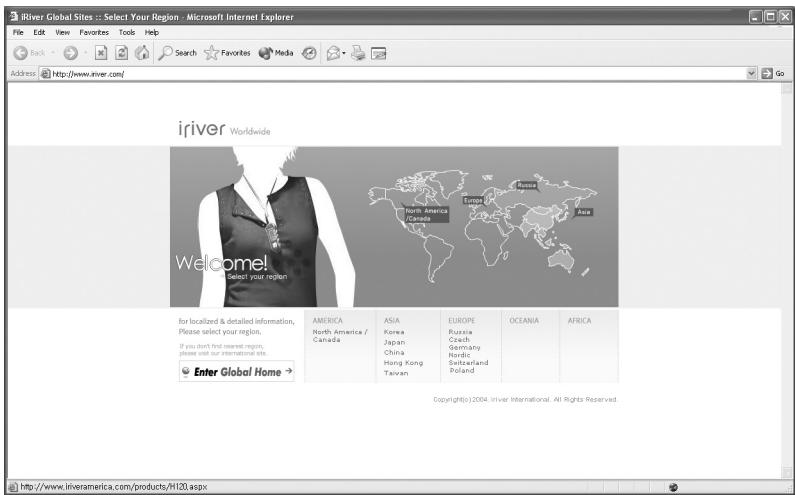Select the Russia label on map
This screenshot has width=795, height=495.
click(x=527, y=185)
